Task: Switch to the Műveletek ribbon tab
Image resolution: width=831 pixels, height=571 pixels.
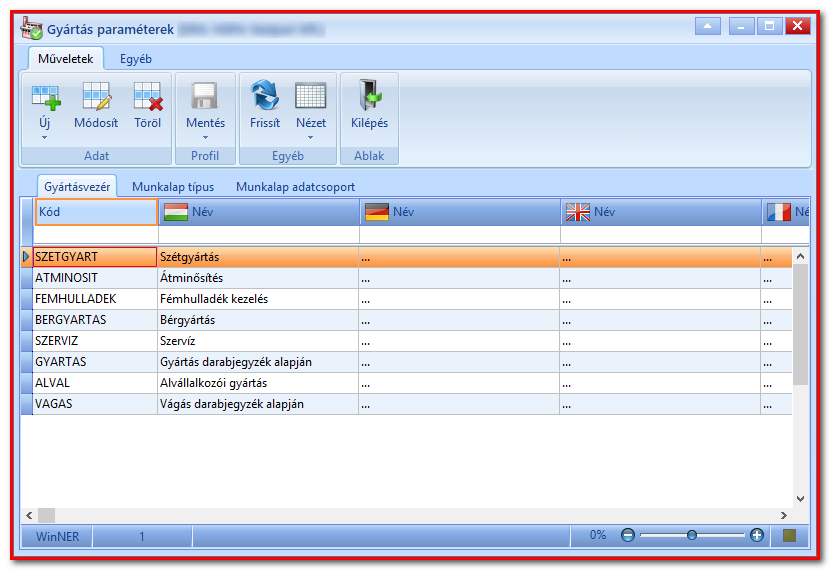Action: [65, 59]
